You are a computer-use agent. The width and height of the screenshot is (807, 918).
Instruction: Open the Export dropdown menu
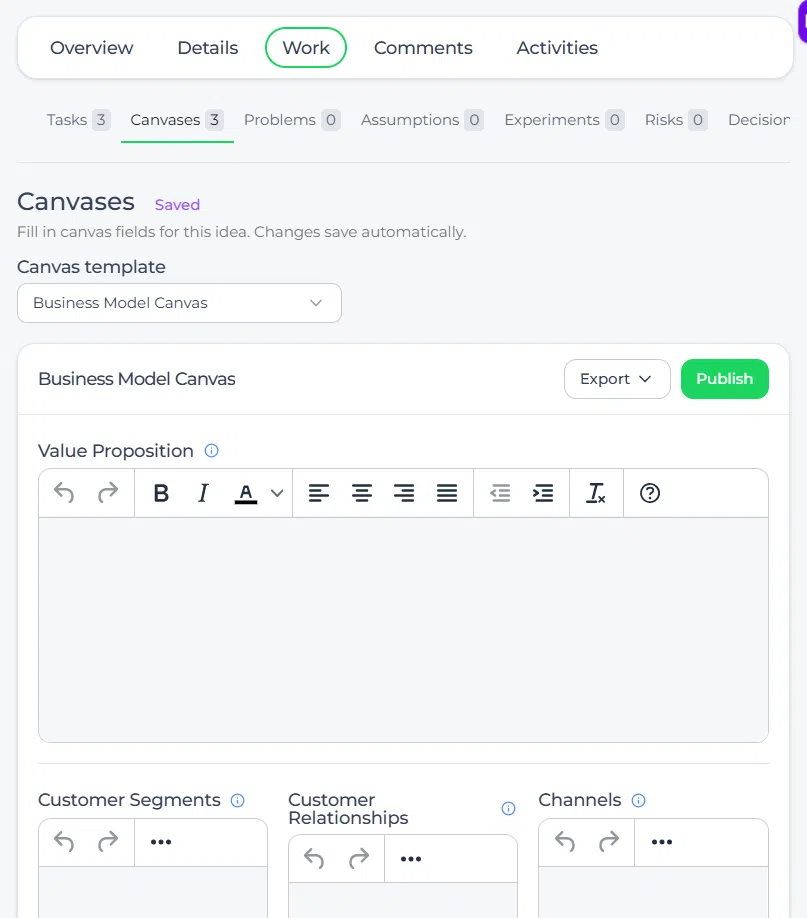tap(617, 379)
